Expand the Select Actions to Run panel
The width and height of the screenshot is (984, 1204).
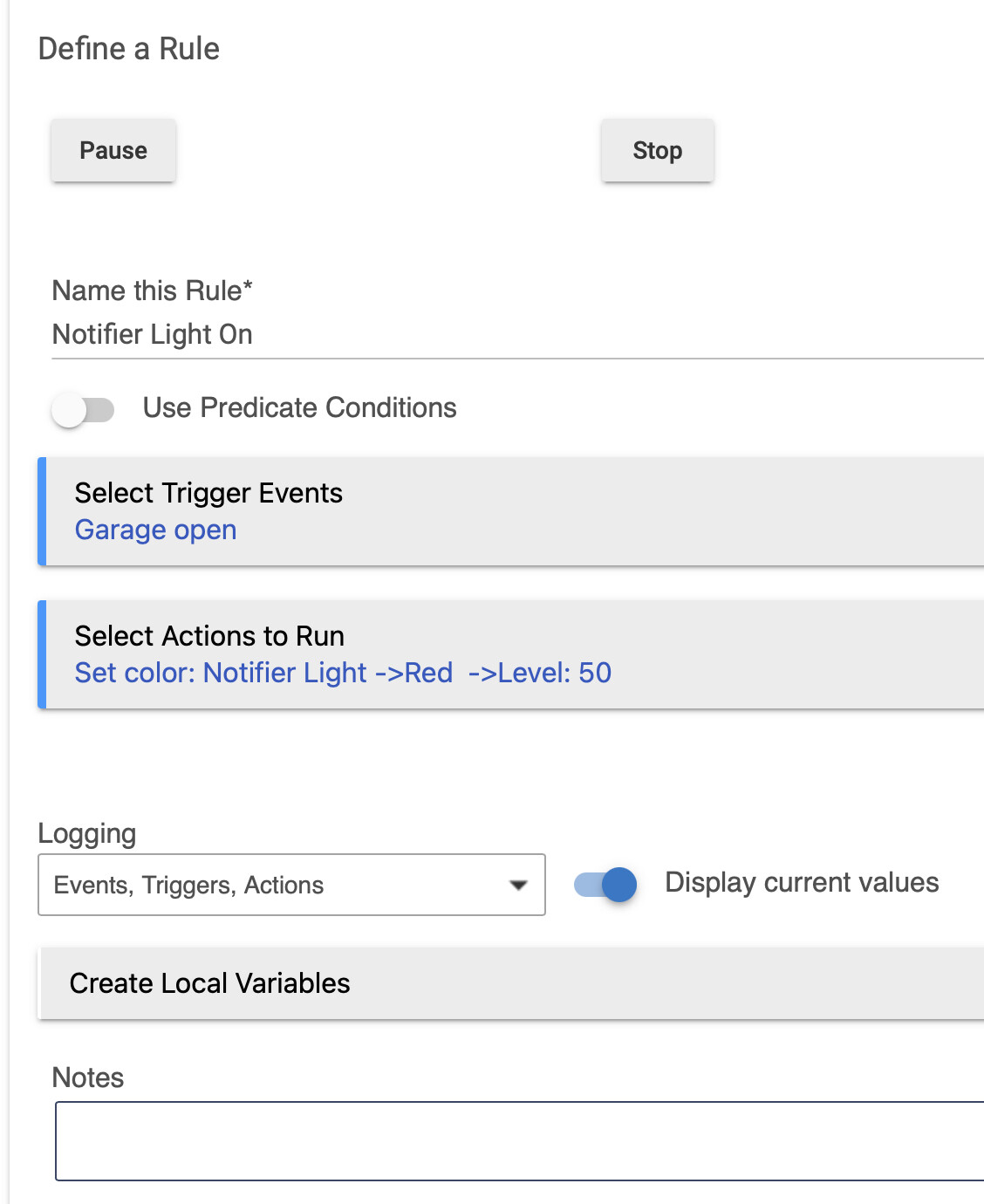[x=511, y=654]
